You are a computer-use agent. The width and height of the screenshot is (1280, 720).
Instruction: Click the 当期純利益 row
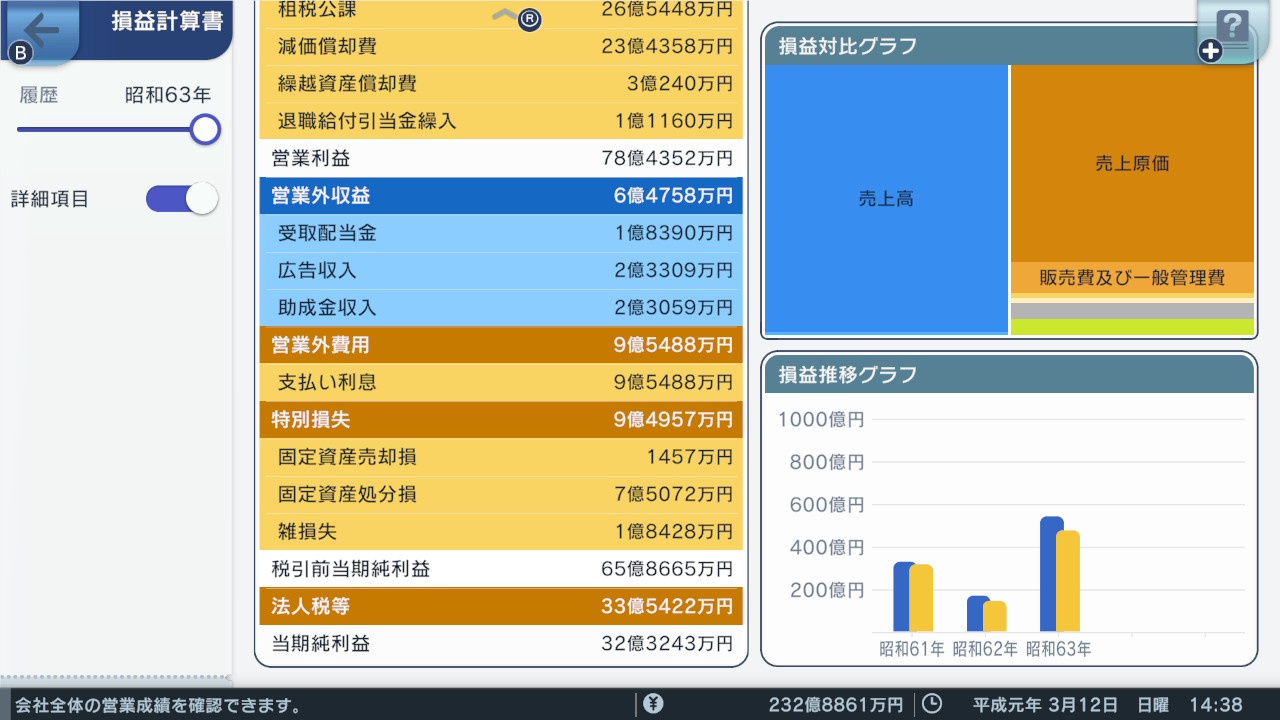[x=501, y=643]
